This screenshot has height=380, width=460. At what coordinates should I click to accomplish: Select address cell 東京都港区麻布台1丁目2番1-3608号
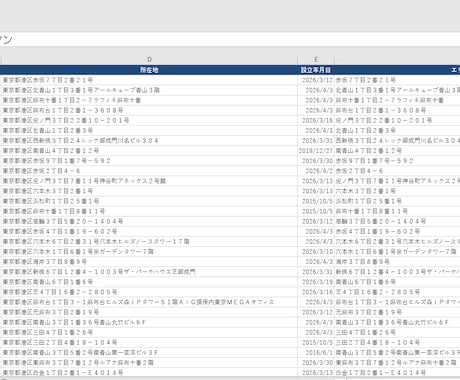point(149,110)
